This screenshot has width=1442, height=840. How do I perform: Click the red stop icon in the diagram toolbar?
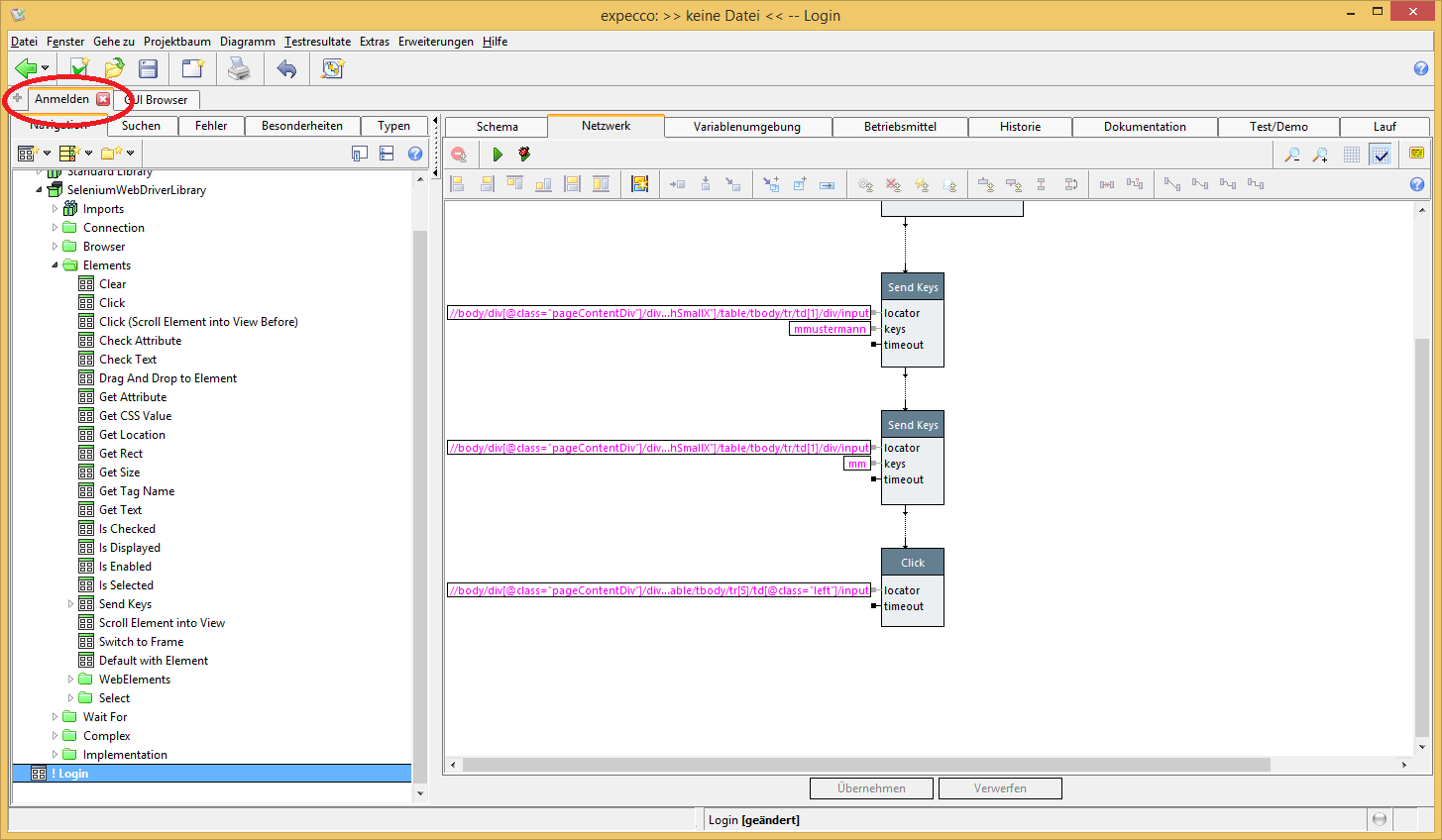(x=459, y=155)
